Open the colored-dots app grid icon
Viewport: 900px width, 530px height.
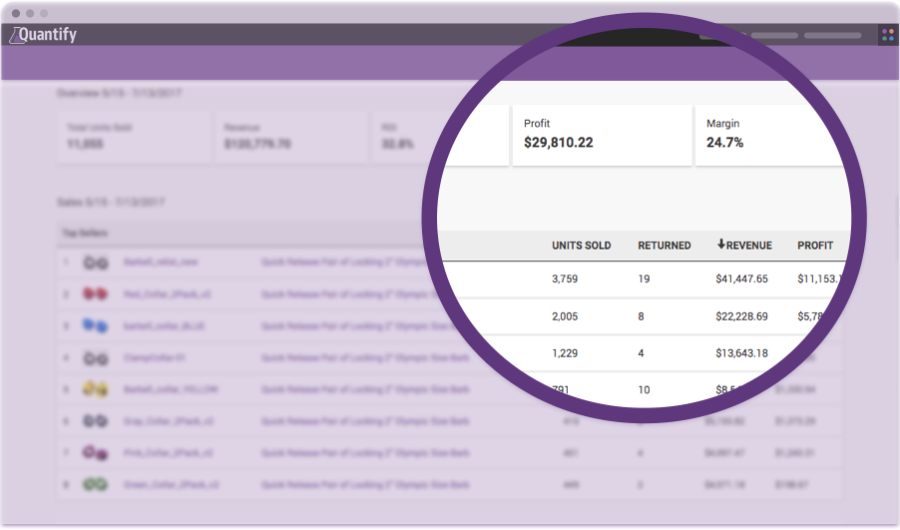click(x=887, y=35)
